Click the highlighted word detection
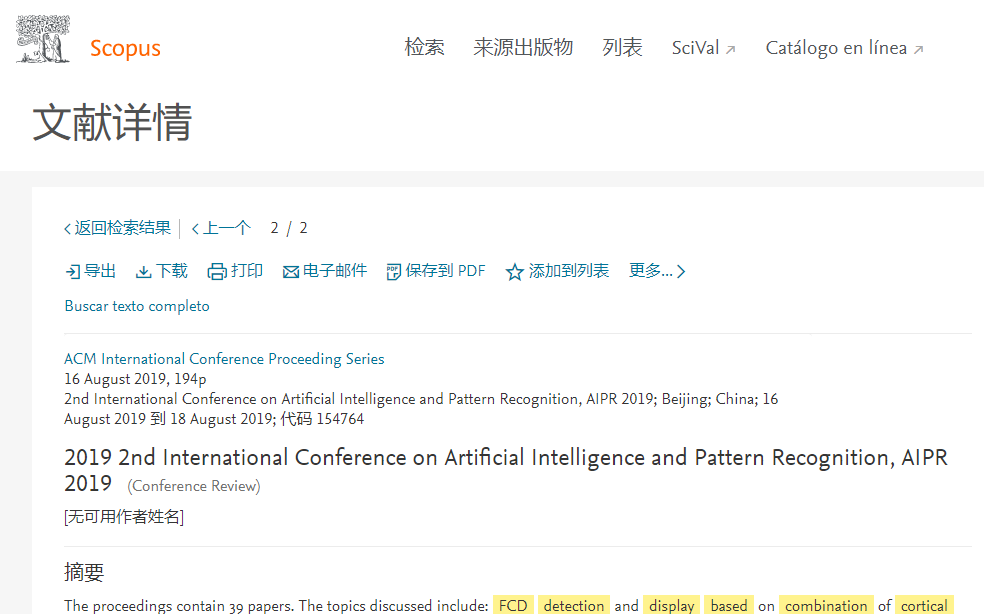Image resolution: width=984 pixels, height=614 pixels. pos(574,605)
